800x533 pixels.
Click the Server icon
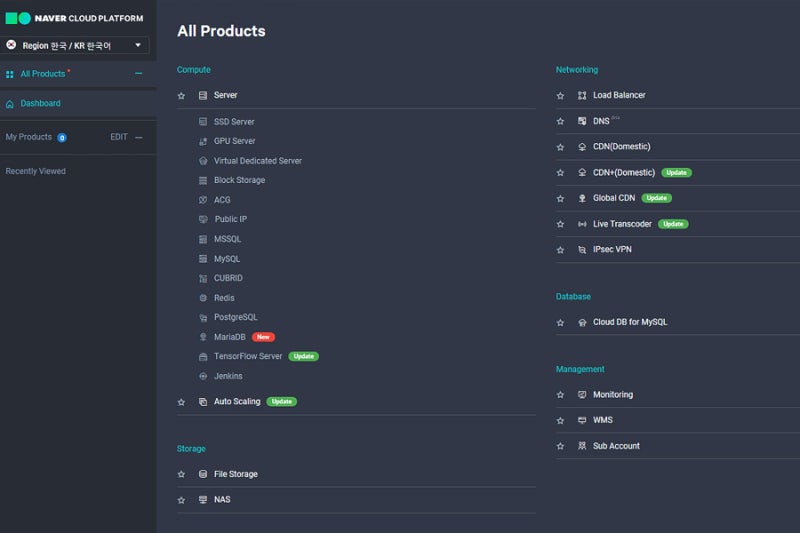[x=203, y=95]
